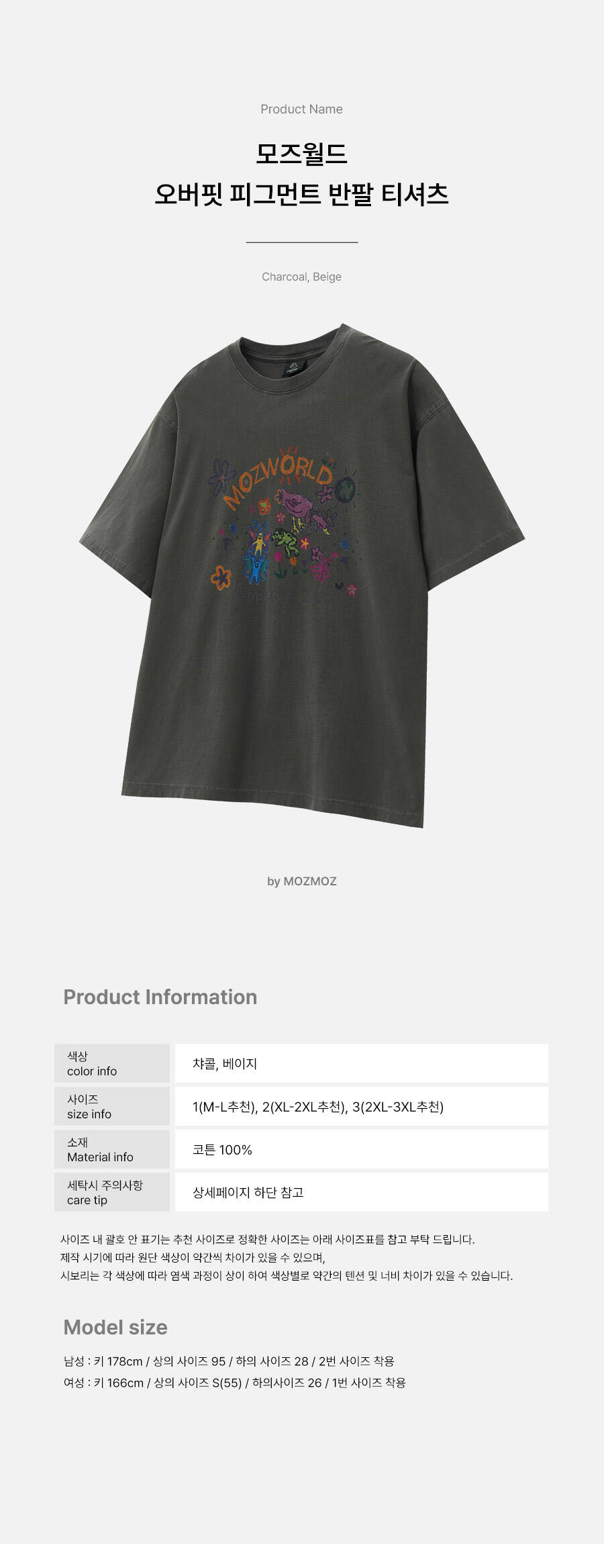Screen dimensions: 604x1568
Task: Click the 모즈월드 product title text
Action: tap(301, 154)
